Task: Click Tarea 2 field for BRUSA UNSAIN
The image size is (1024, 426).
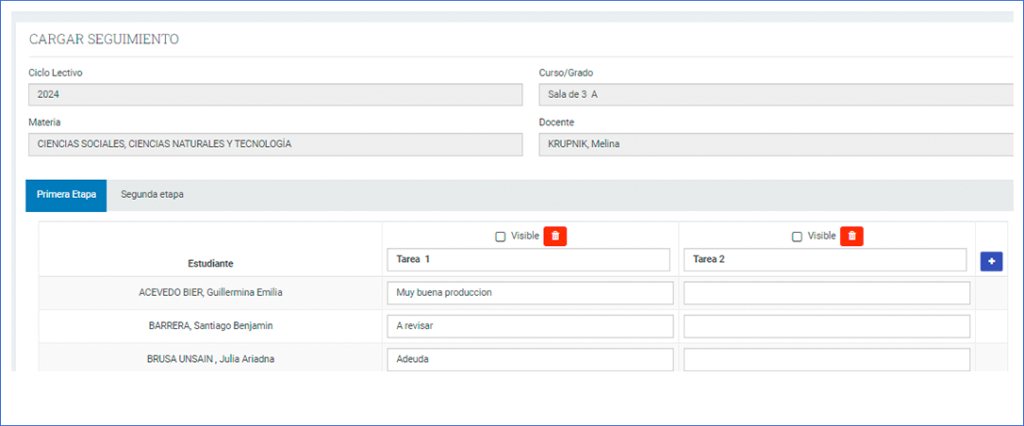Action: (x=826, y=359)
